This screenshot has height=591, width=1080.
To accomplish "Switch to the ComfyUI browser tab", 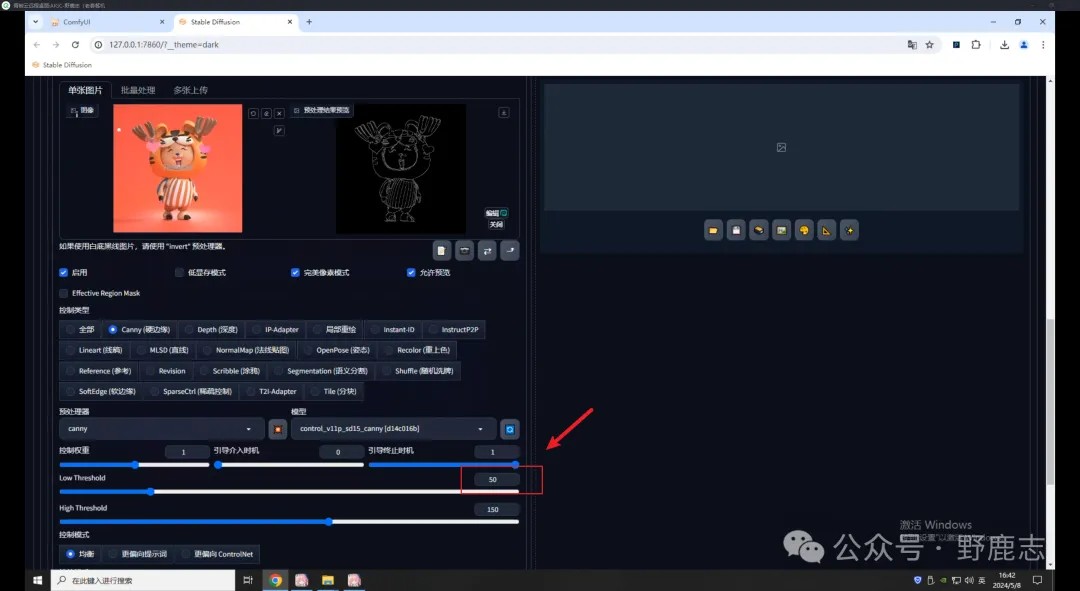I will pyautogui.click(x=107, y=22).
